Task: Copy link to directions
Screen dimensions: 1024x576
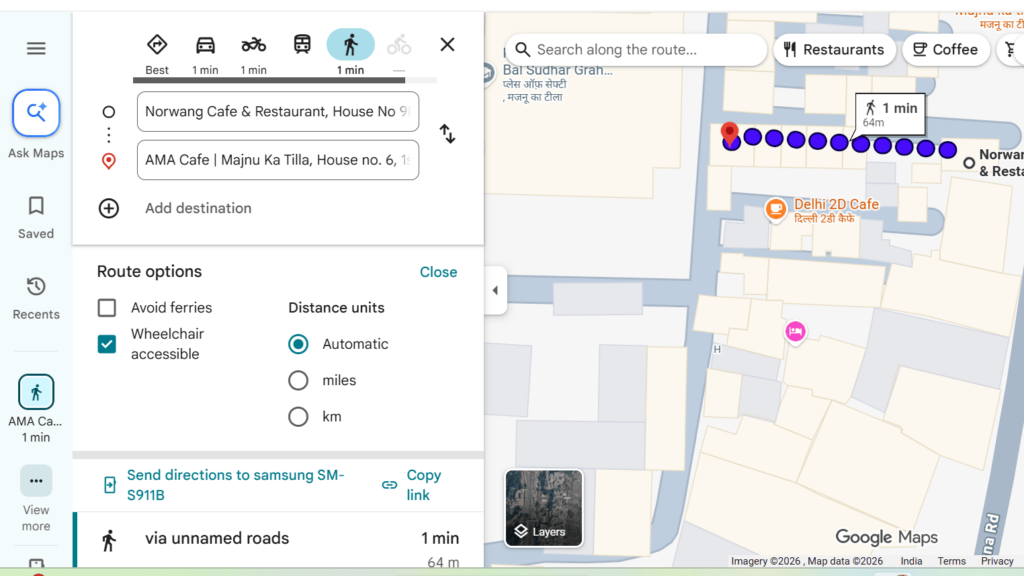Action: [424, 485]
